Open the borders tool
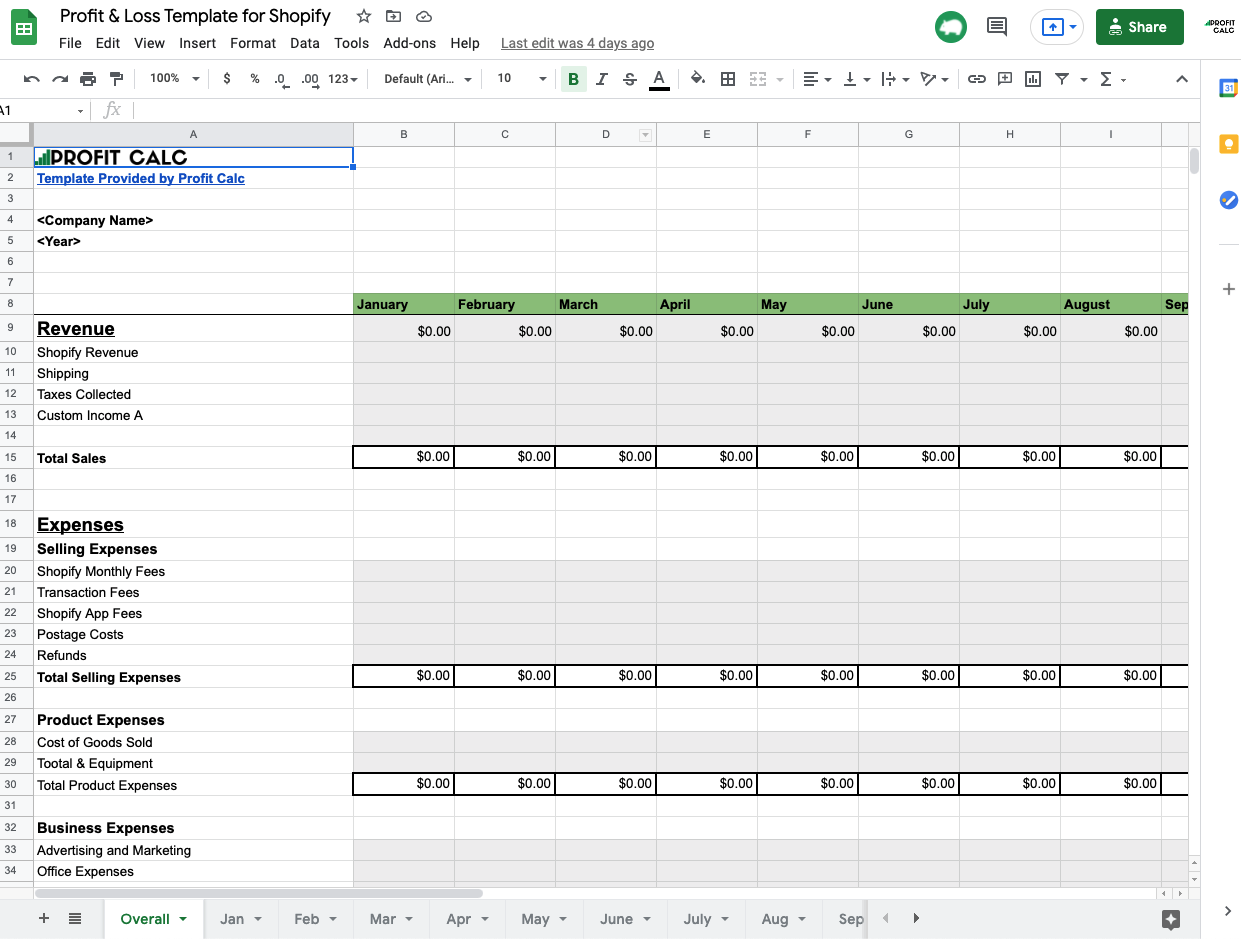The image size is (1241, 939). click(728, 79)
